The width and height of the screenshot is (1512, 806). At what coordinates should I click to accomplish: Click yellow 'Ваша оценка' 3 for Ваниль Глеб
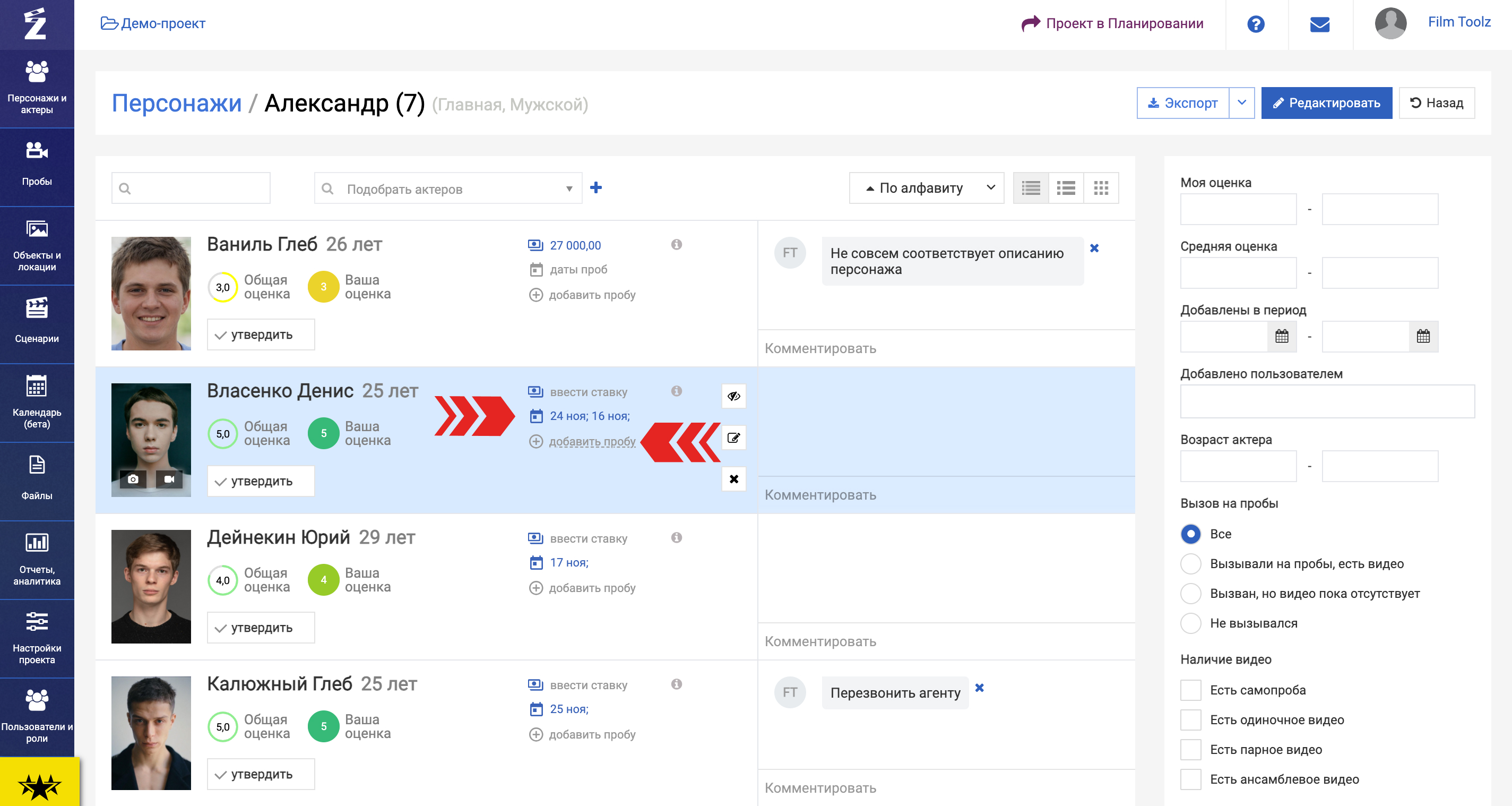point(323,287)
